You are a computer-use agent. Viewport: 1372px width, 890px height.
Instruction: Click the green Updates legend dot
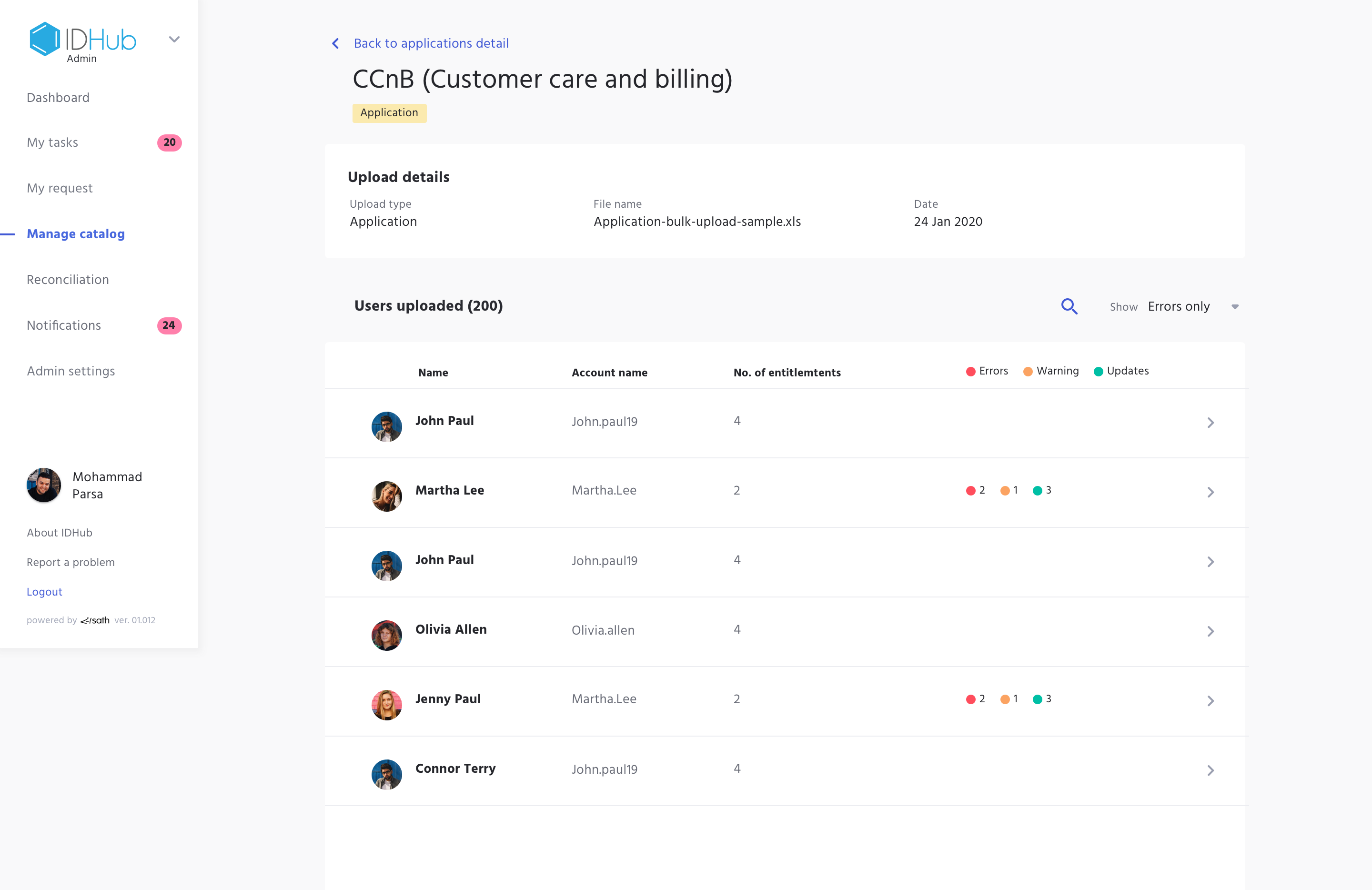tap(1098, 371)
